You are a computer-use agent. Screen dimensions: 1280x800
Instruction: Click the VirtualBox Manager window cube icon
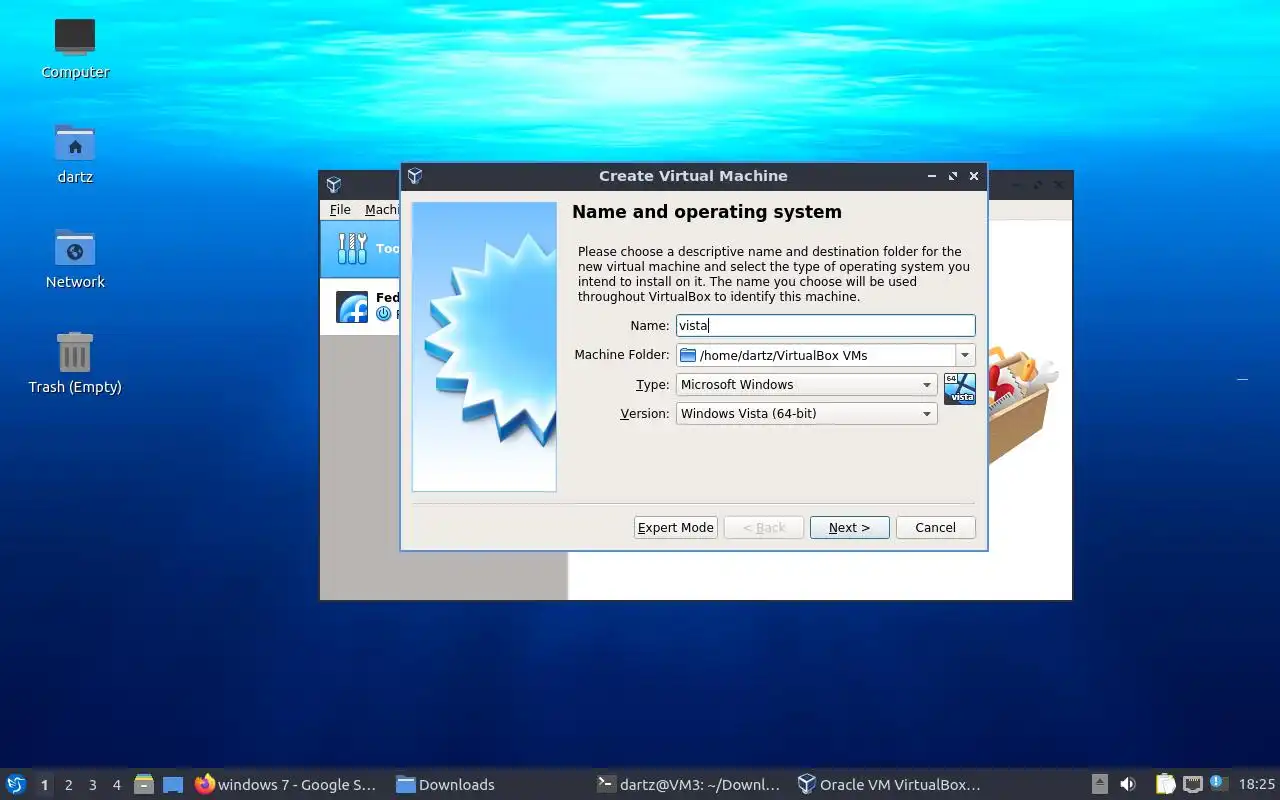coord(334,185)
